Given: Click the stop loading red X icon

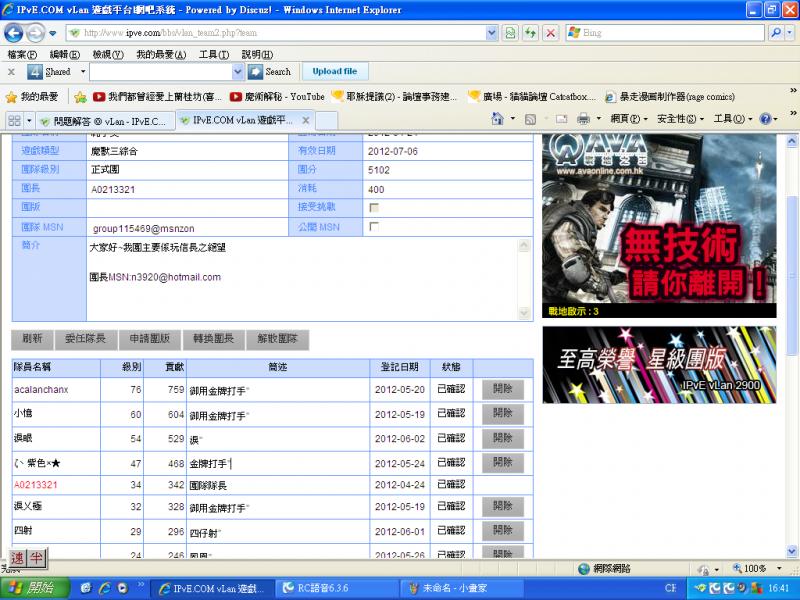Looking at the screenshot, I should [x=549, y=33].
